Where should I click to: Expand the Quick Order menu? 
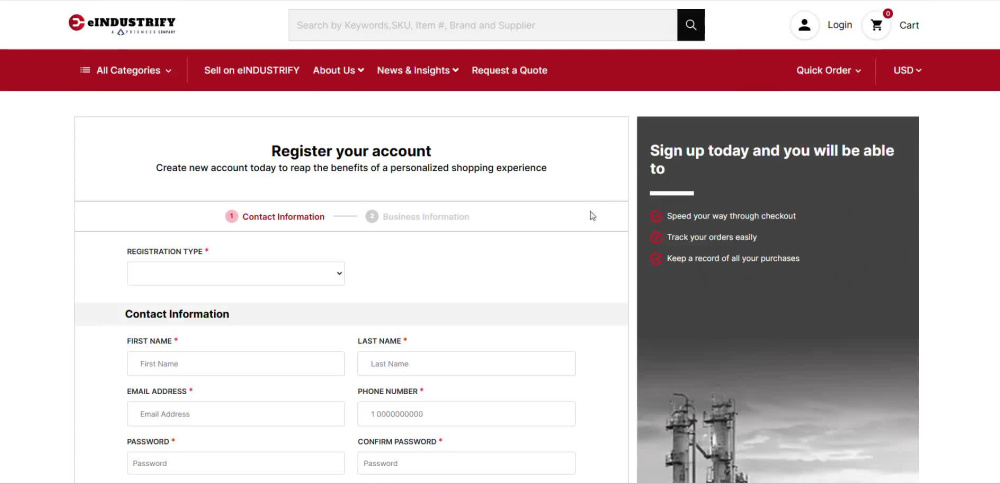(x=828, y=70)
